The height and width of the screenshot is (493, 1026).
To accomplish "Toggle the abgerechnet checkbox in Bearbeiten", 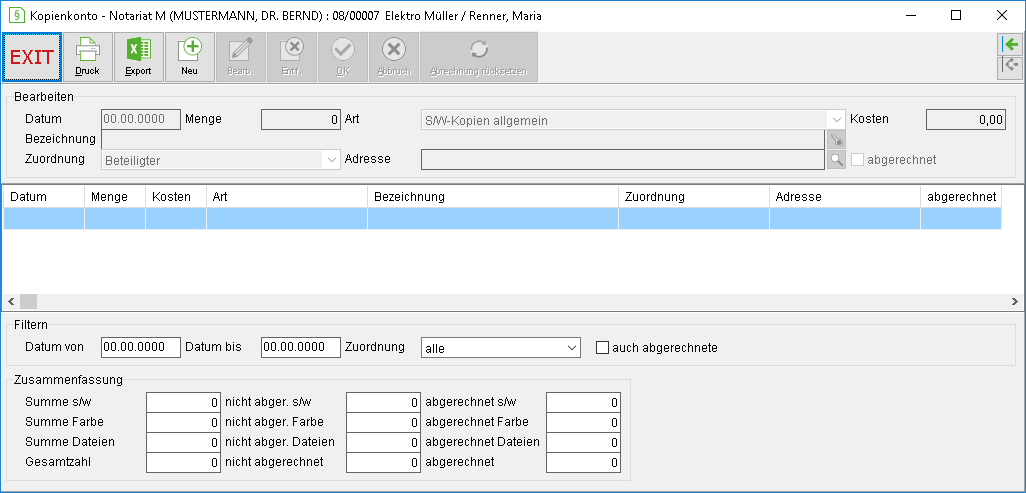I will [x=857, y=160].
